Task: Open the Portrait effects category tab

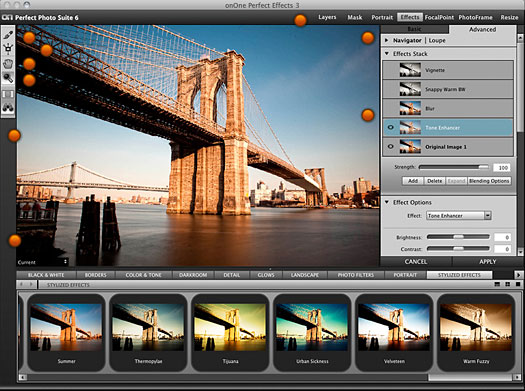Action: click(405, 275)
